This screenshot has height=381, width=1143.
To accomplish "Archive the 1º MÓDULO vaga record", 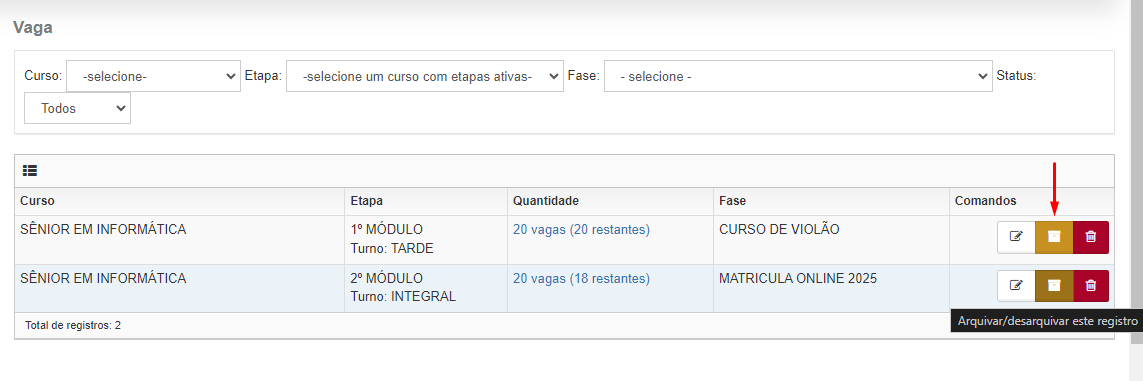I will tap(1054, 237).
